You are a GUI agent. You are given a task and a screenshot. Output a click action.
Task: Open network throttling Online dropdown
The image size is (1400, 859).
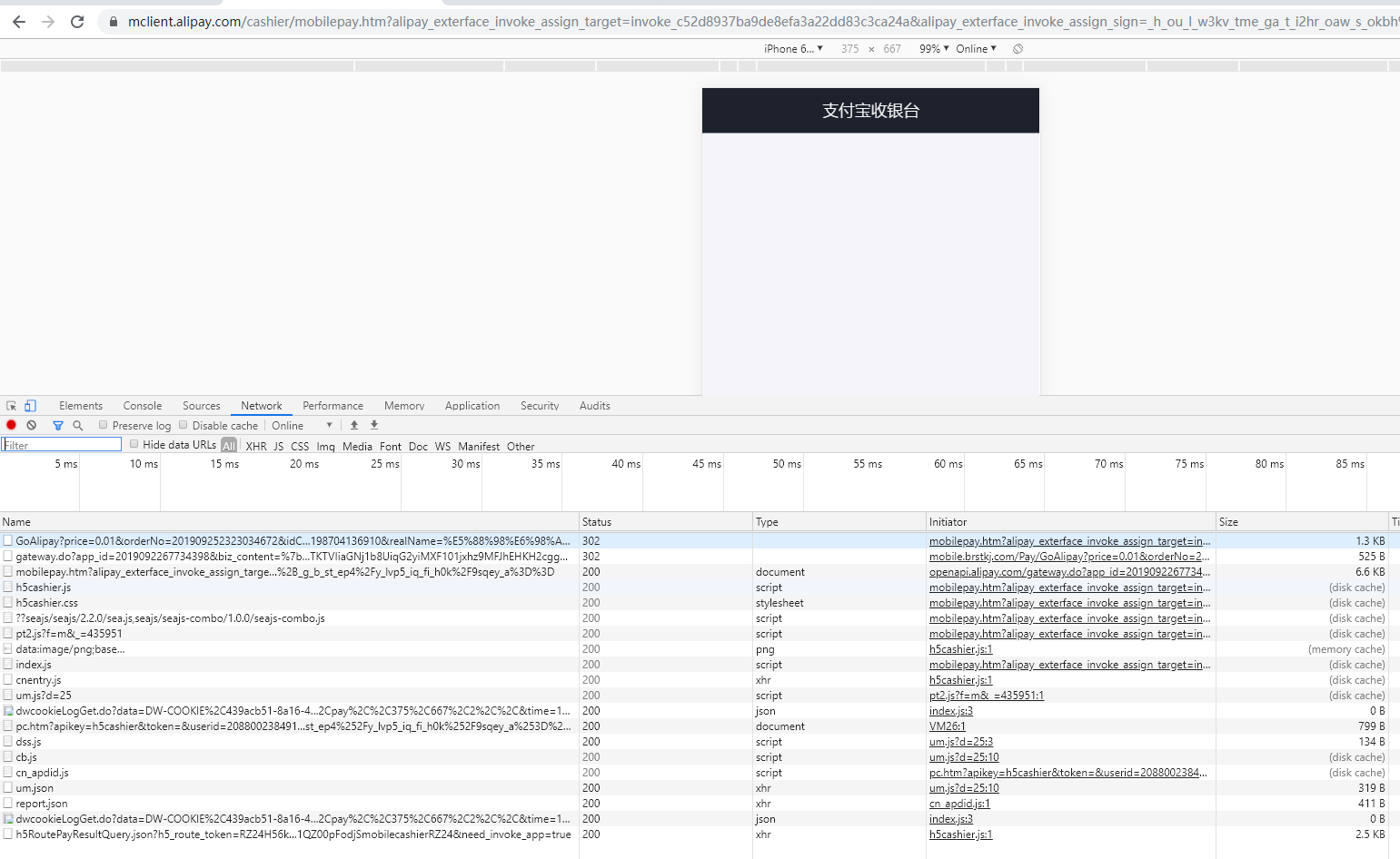(303, 426)
